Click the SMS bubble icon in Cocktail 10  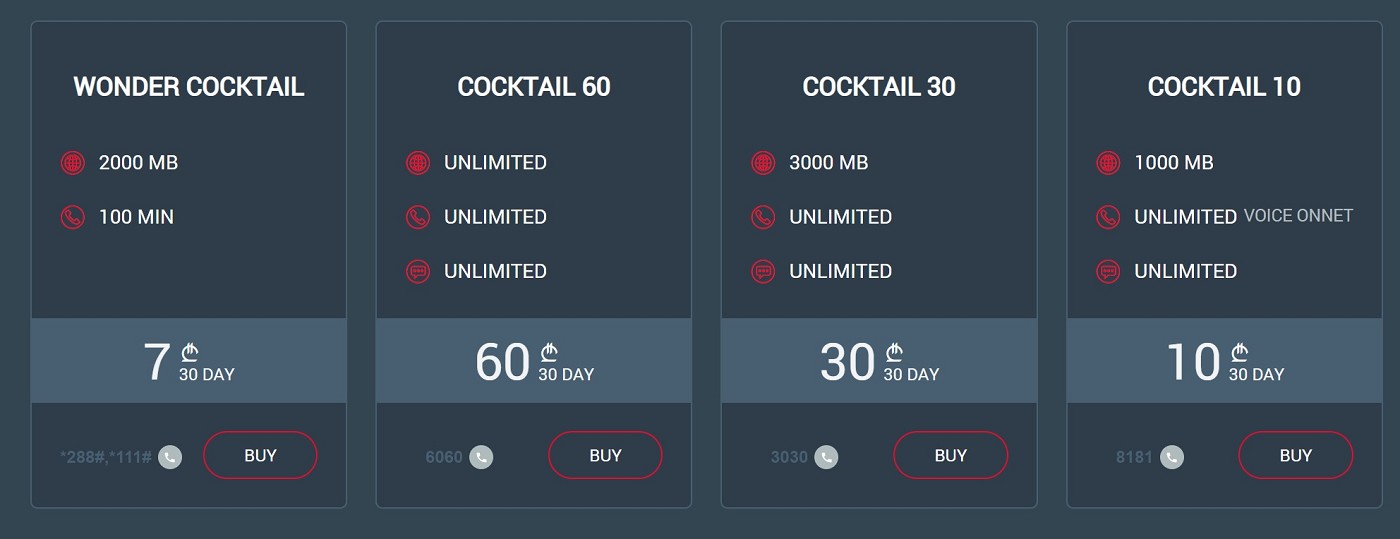click(x=1108, y=271)
